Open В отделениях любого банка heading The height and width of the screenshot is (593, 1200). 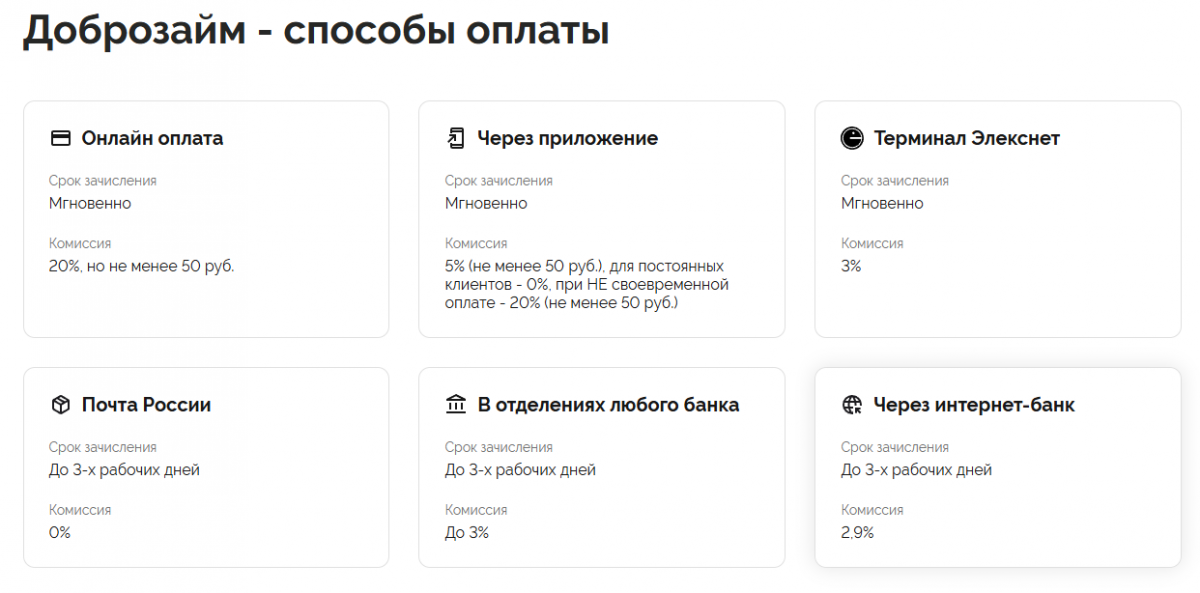click(608, 405)
